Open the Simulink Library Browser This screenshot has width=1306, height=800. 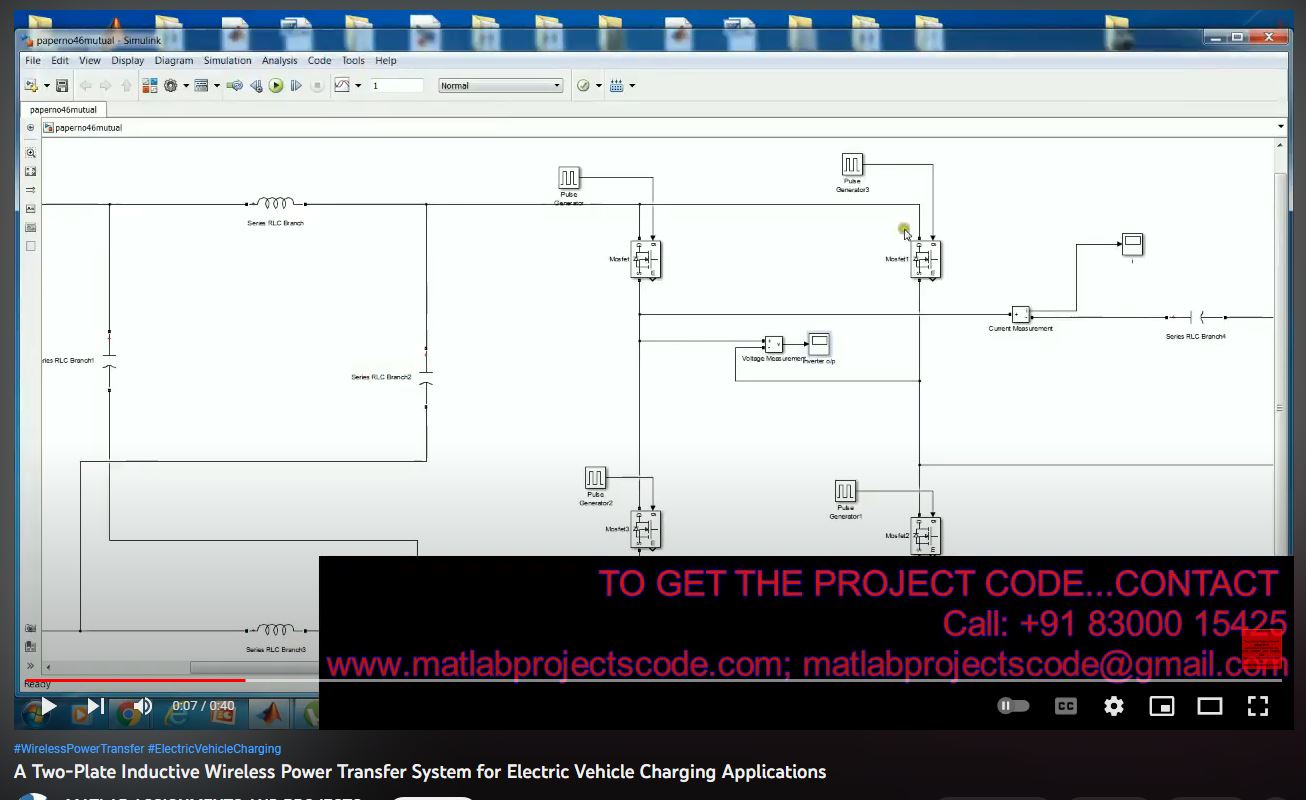149,86
